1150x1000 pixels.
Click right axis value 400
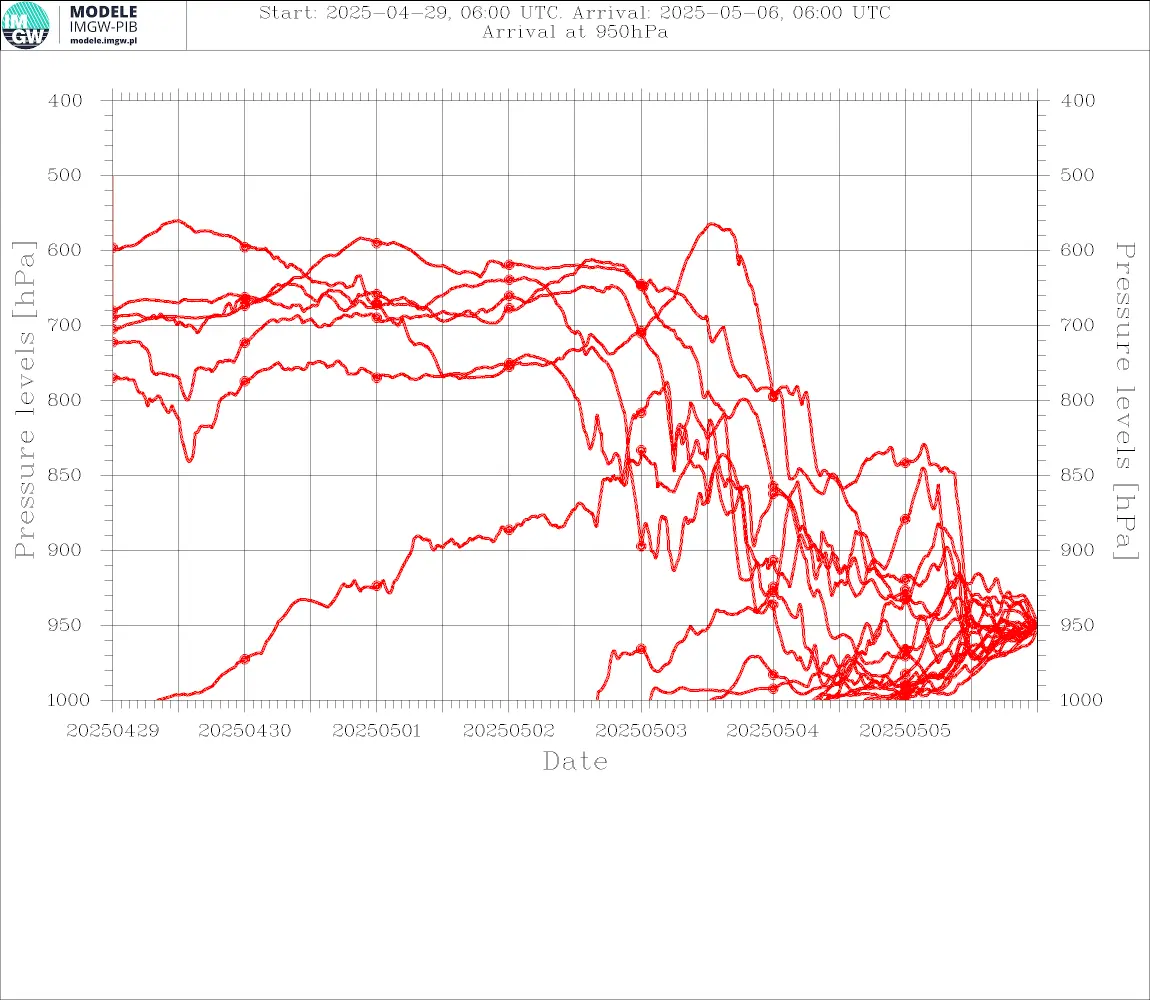[1077, 101]
